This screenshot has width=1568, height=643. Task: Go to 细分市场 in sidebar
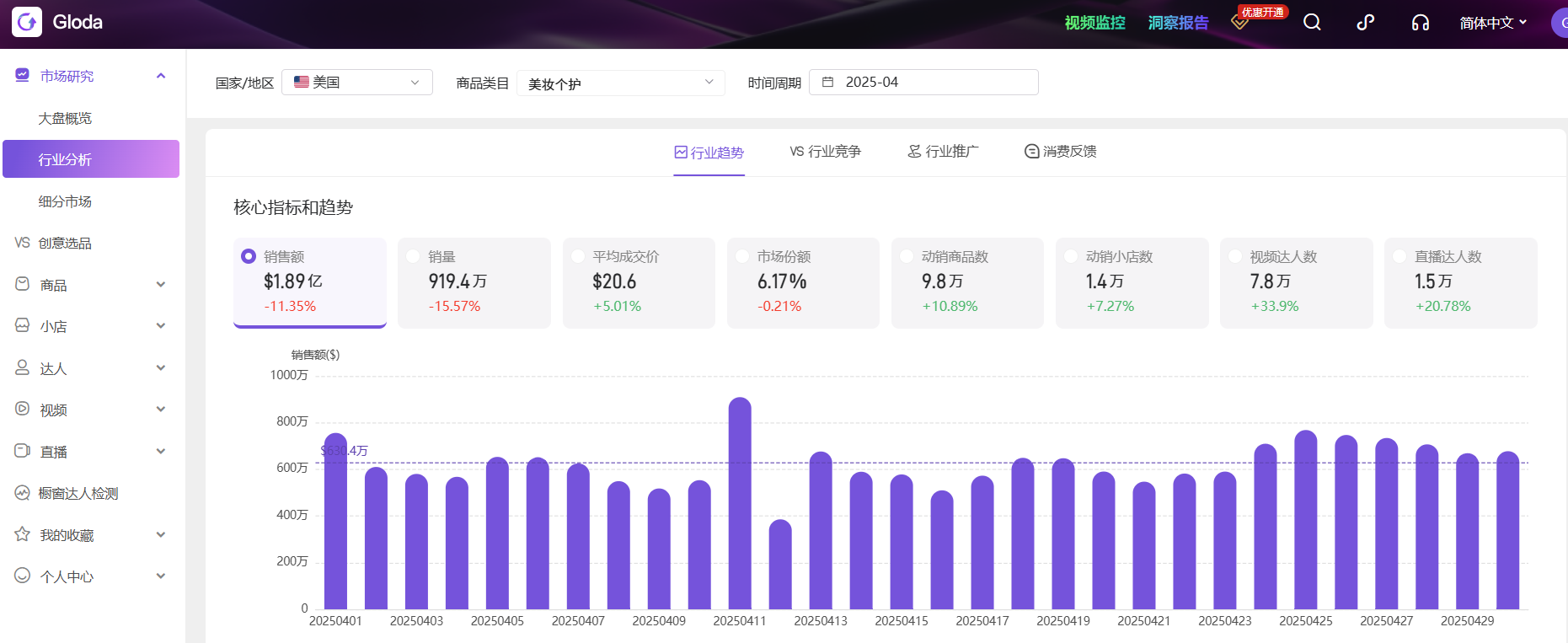(x=65, y=201)
